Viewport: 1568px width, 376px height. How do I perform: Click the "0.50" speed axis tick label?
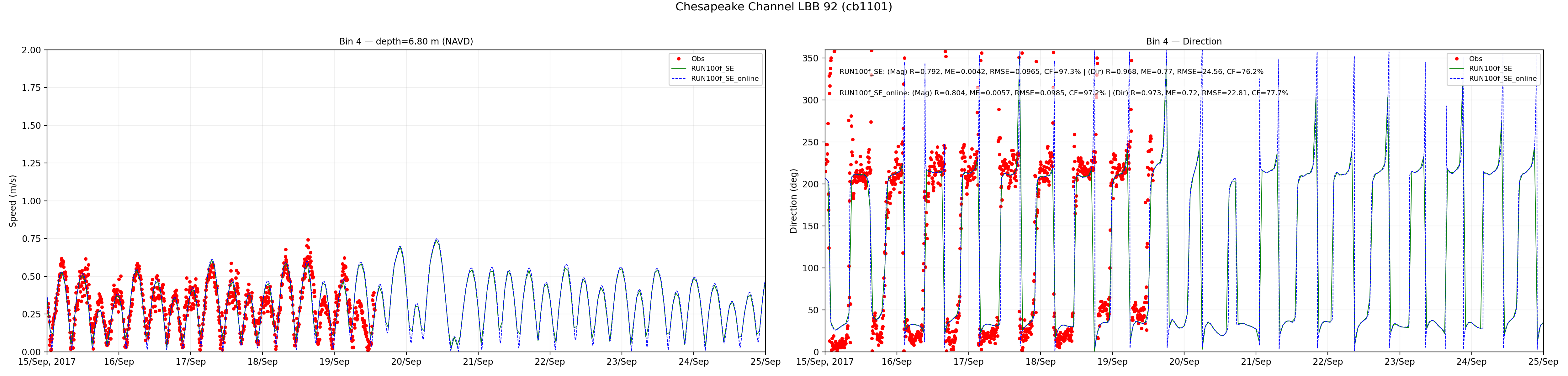pyautogui.click(x=31, y=276)
